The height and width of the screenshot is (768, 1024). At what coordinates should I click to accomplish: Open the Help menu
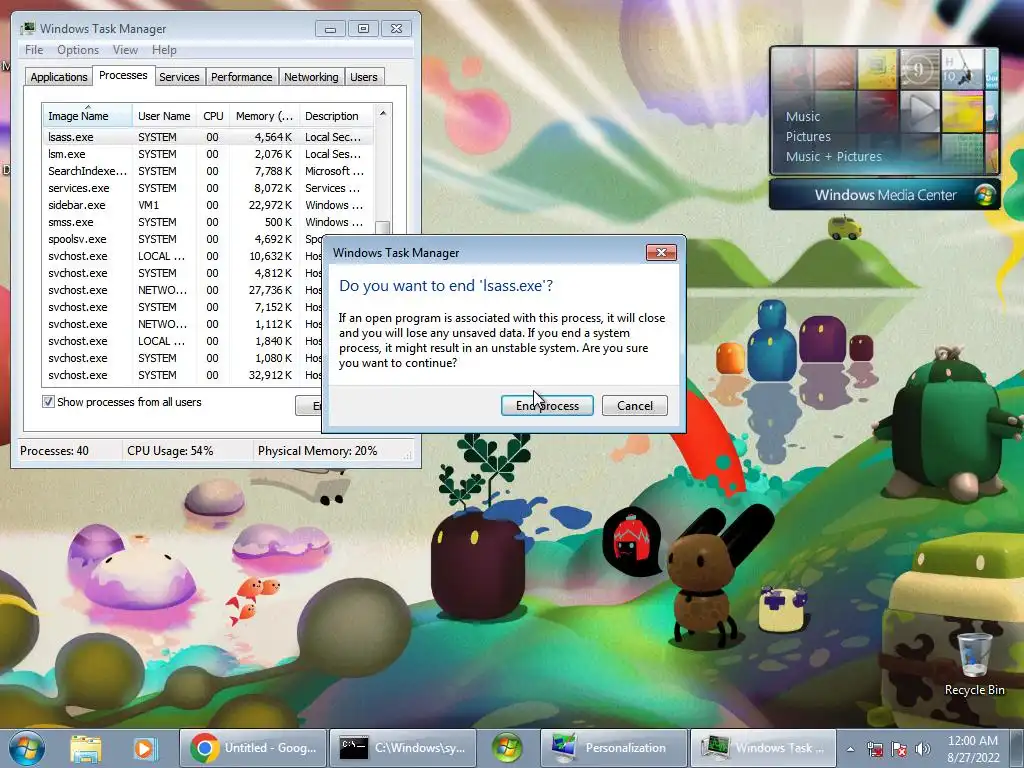(164, 50)
